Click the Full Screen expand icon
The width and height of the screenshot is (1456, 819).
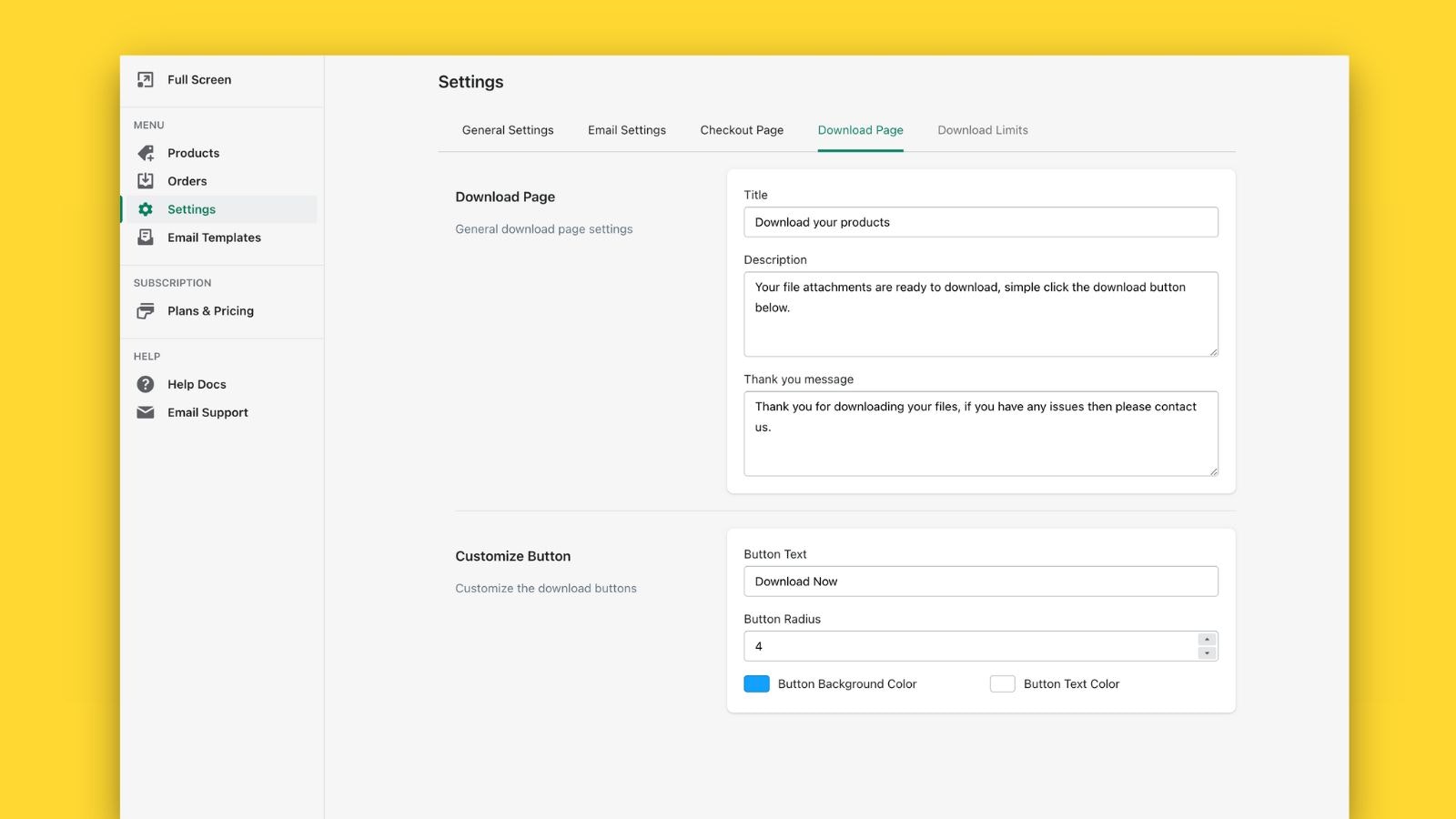click(x=146, y=80)
